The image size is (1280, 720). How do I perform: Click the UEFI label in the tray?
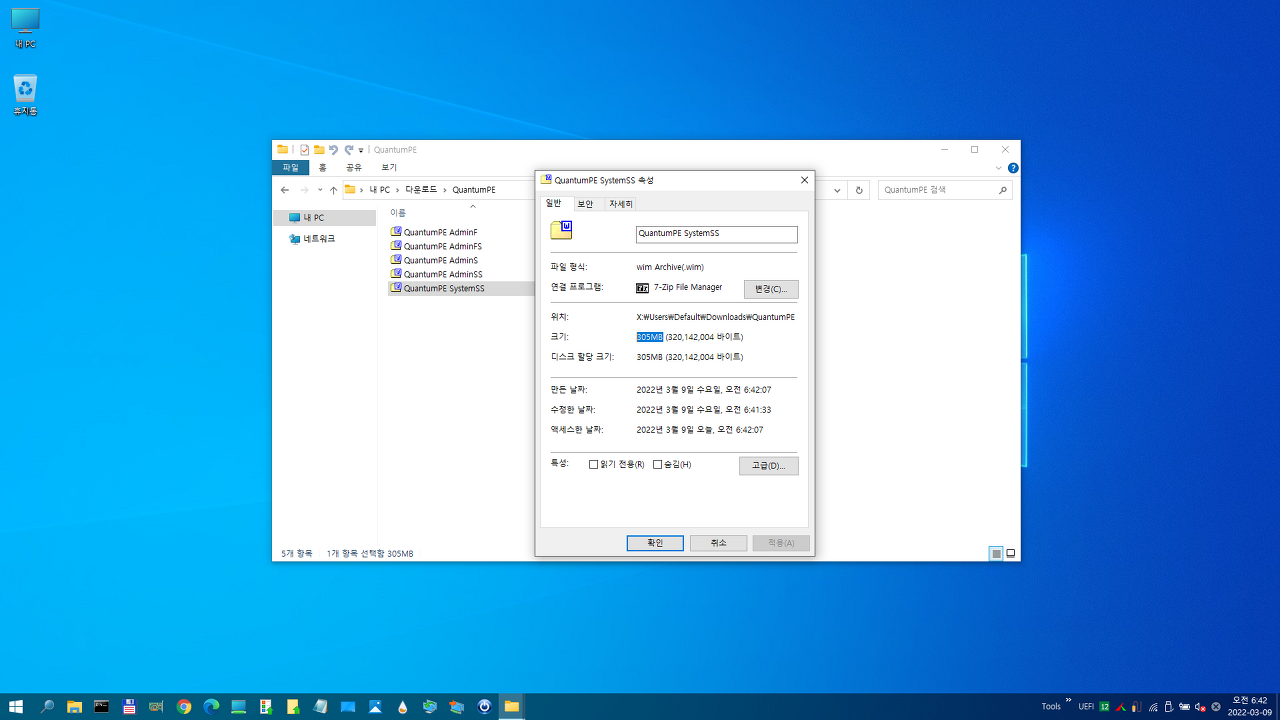click(x=1086, y=706)
